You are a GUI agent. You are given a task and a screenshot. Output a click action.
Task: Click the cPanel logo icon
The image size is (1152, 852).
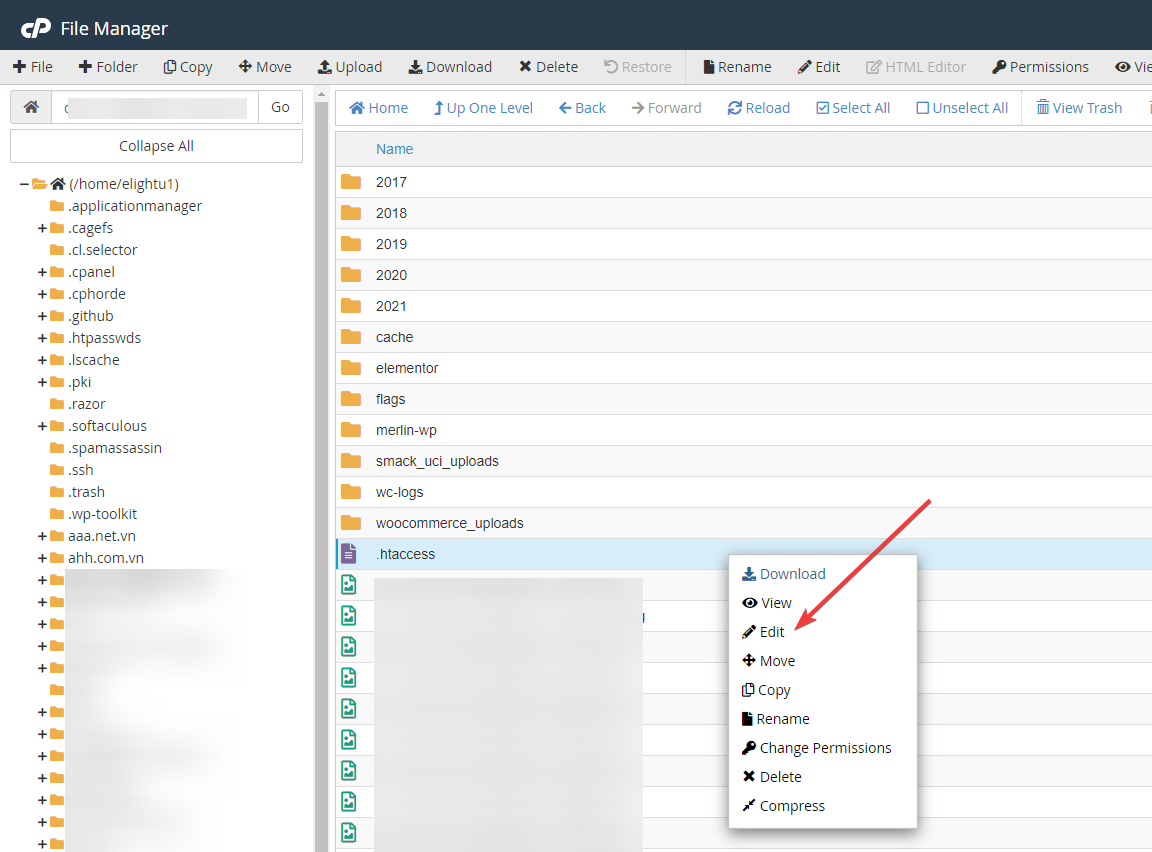[35, 29]
